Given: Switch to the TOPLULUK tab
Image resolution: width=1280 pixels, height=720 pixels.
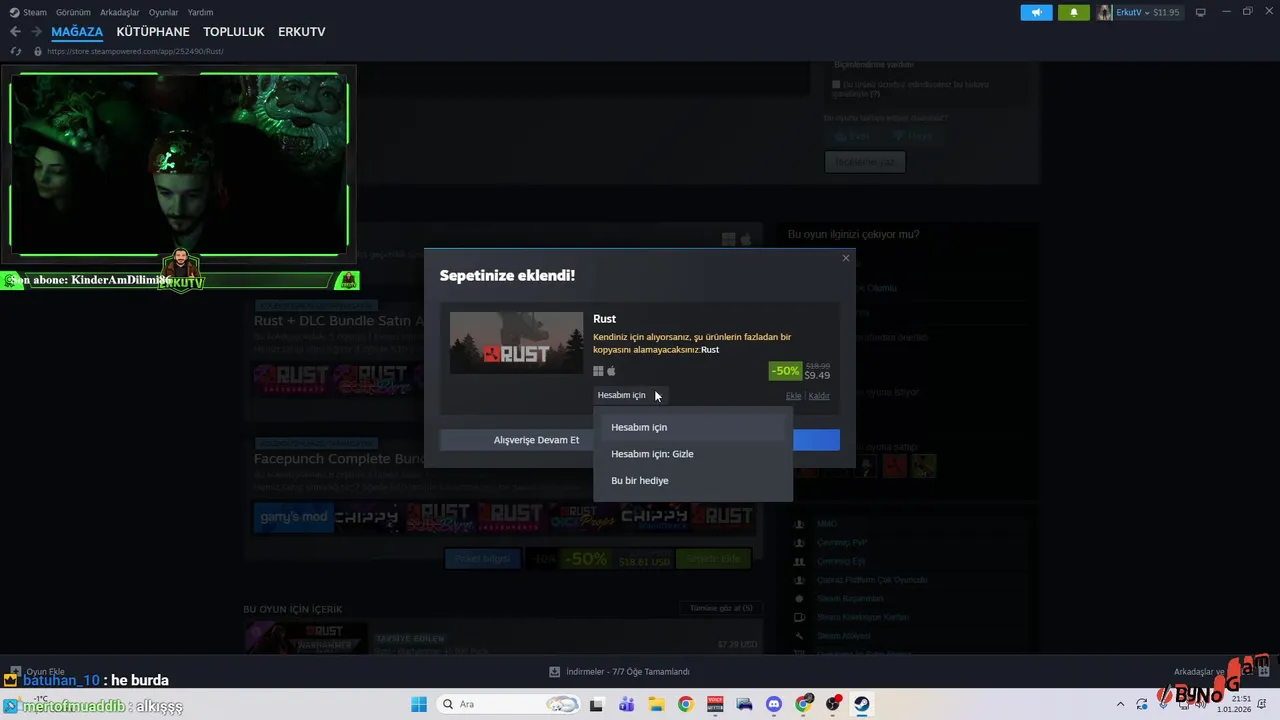Looking at the screenshot, I should click(234, 32).
